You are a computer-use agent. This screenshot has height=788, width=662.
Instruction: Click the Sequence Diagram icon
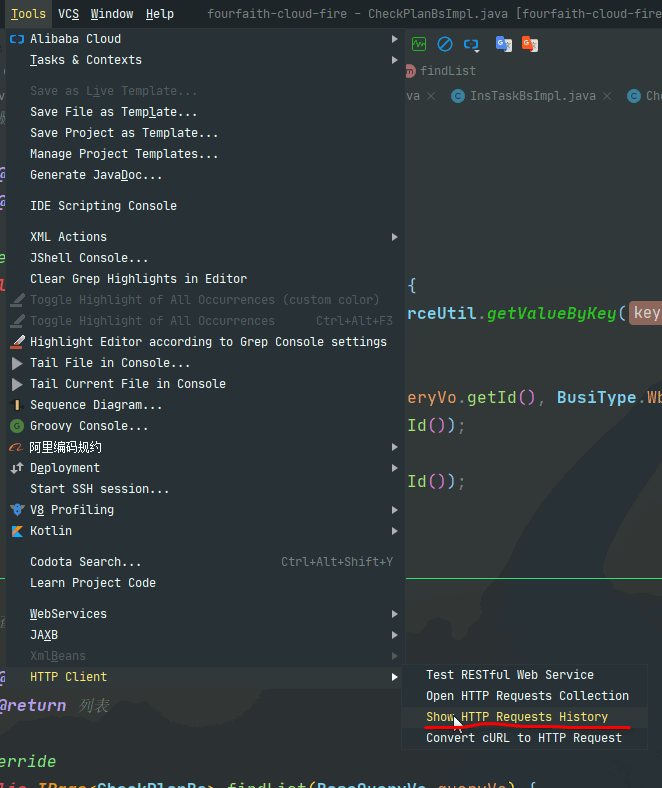click(17, 405)
